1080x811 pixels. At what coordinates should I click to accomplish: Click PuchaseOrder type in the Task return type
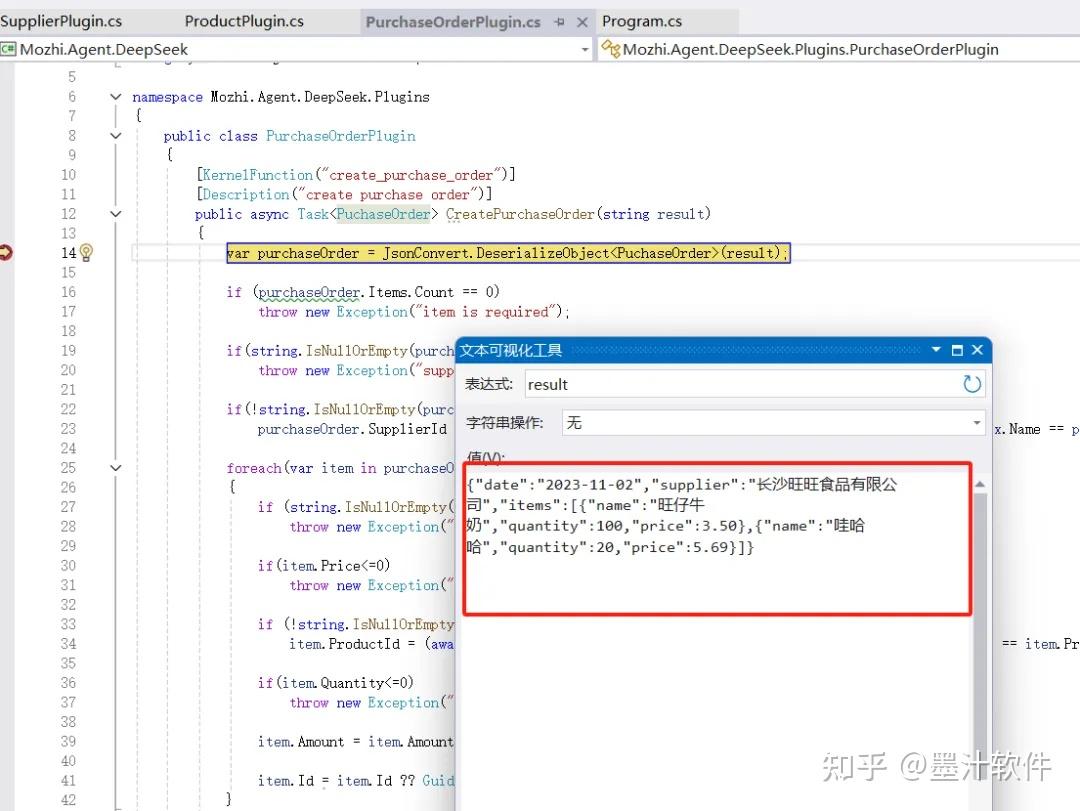(x=383, y=214)
